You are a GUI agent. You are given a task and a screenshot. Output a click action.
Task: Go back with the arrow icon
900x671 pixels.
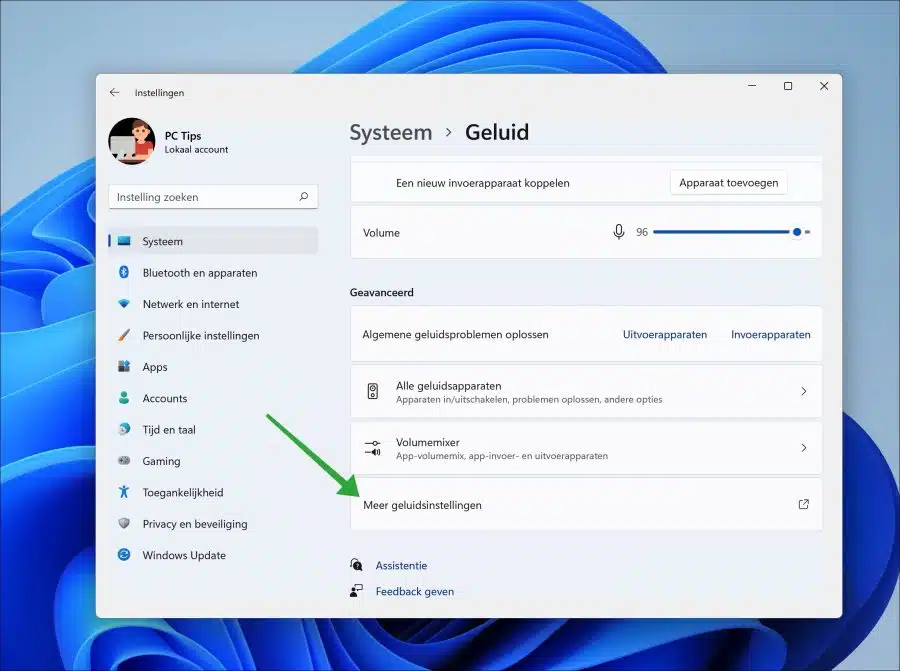coord(114,92)
